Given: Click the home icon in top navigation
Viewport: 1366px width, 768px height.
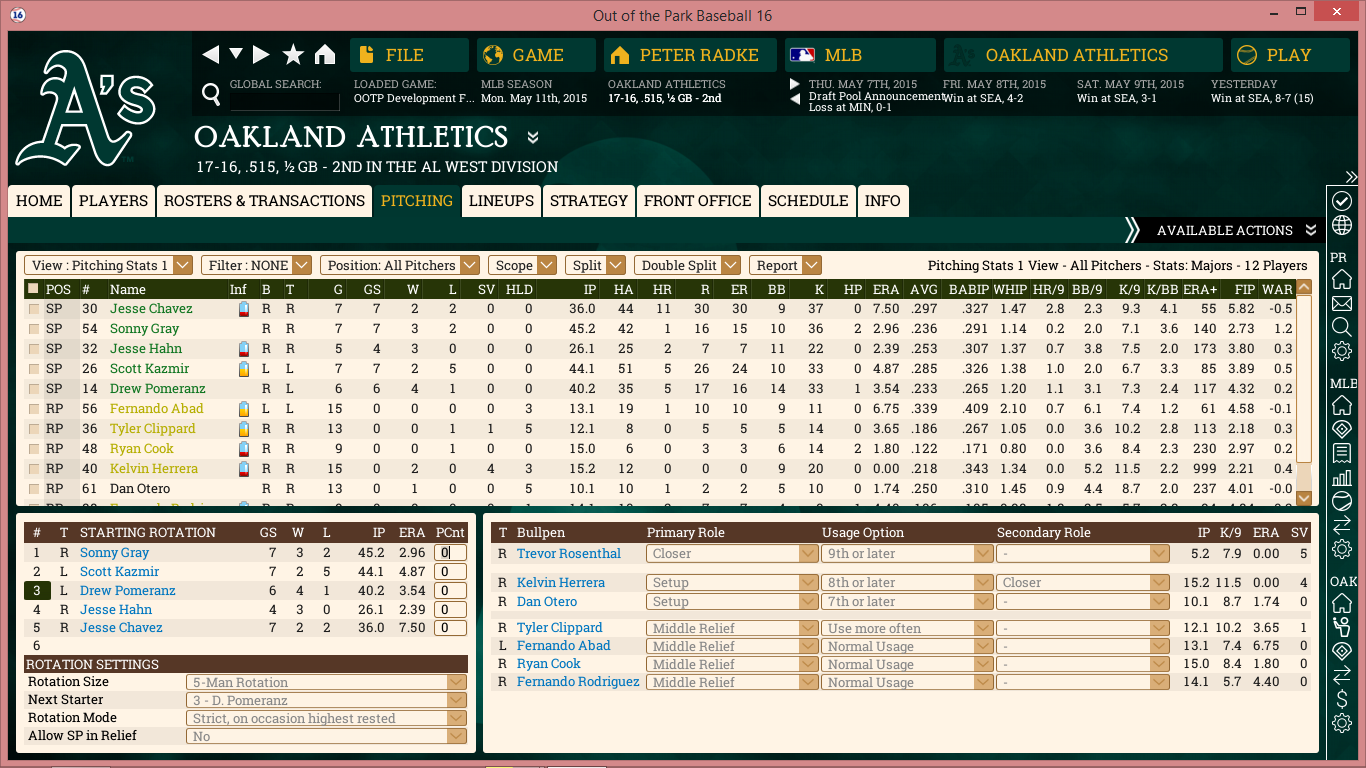Looking at the screenshot, I should 325,55.
